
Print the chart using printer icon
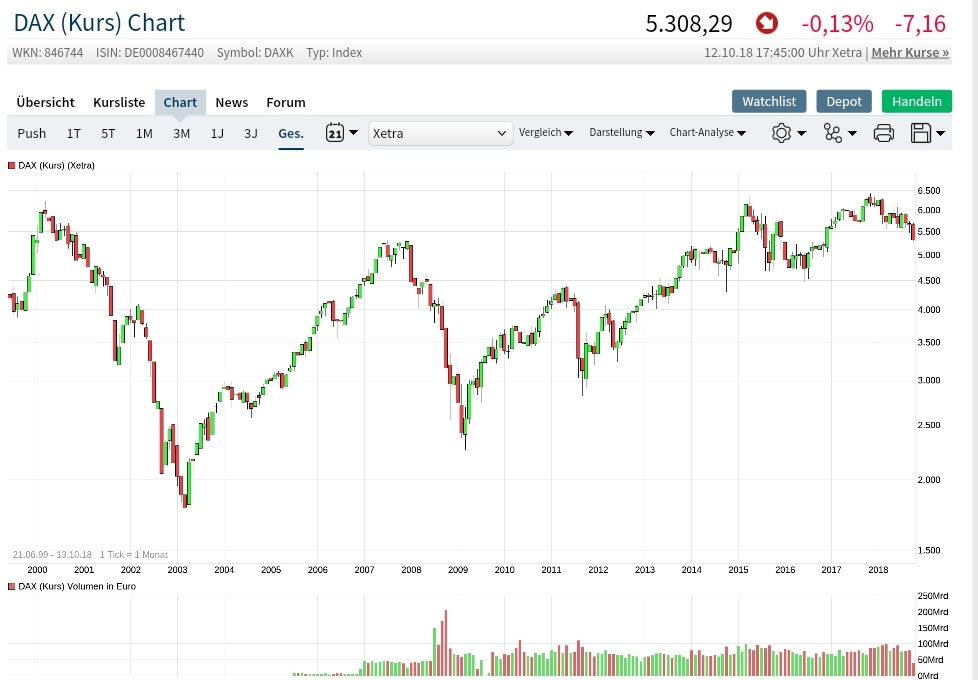pyautogui.click(x=883, y=133)
